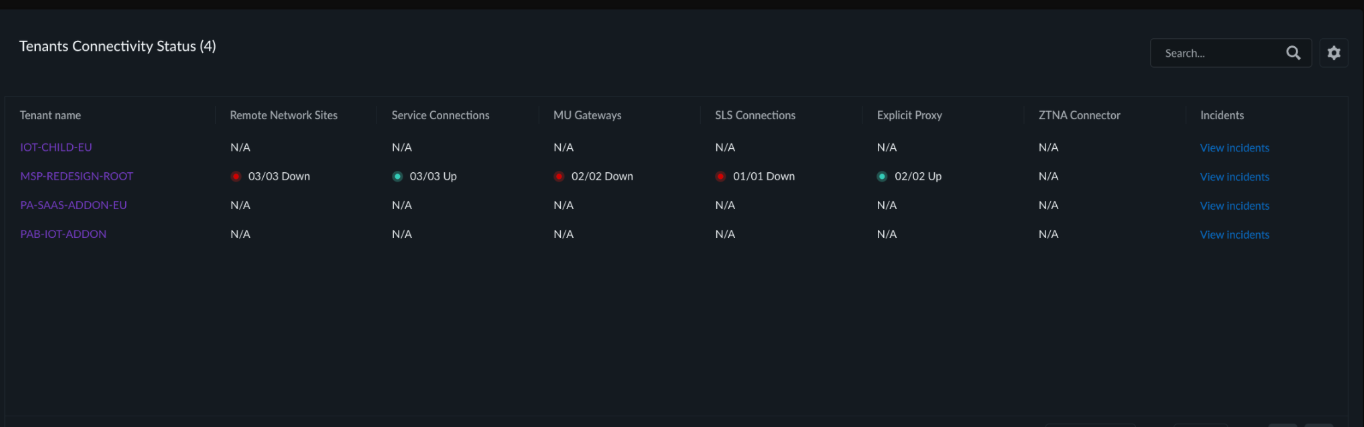Sort by Tenant name column header
This screenshot has width=1364, height=427.
click(51, 115)
